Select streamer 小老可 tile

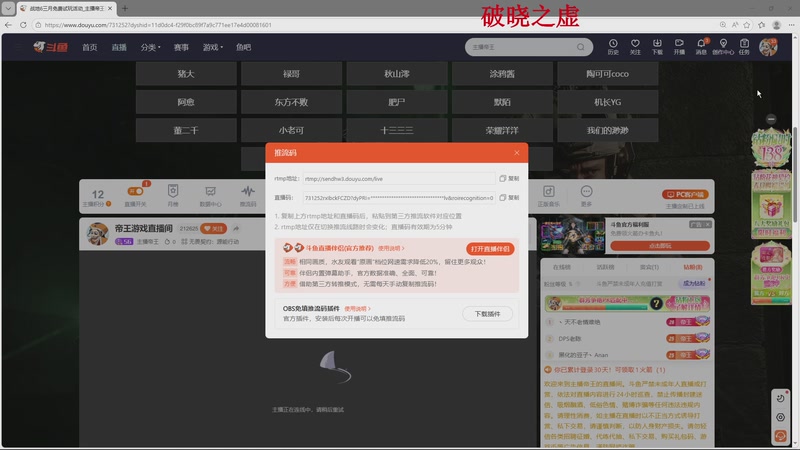click(x=291, y=130)
